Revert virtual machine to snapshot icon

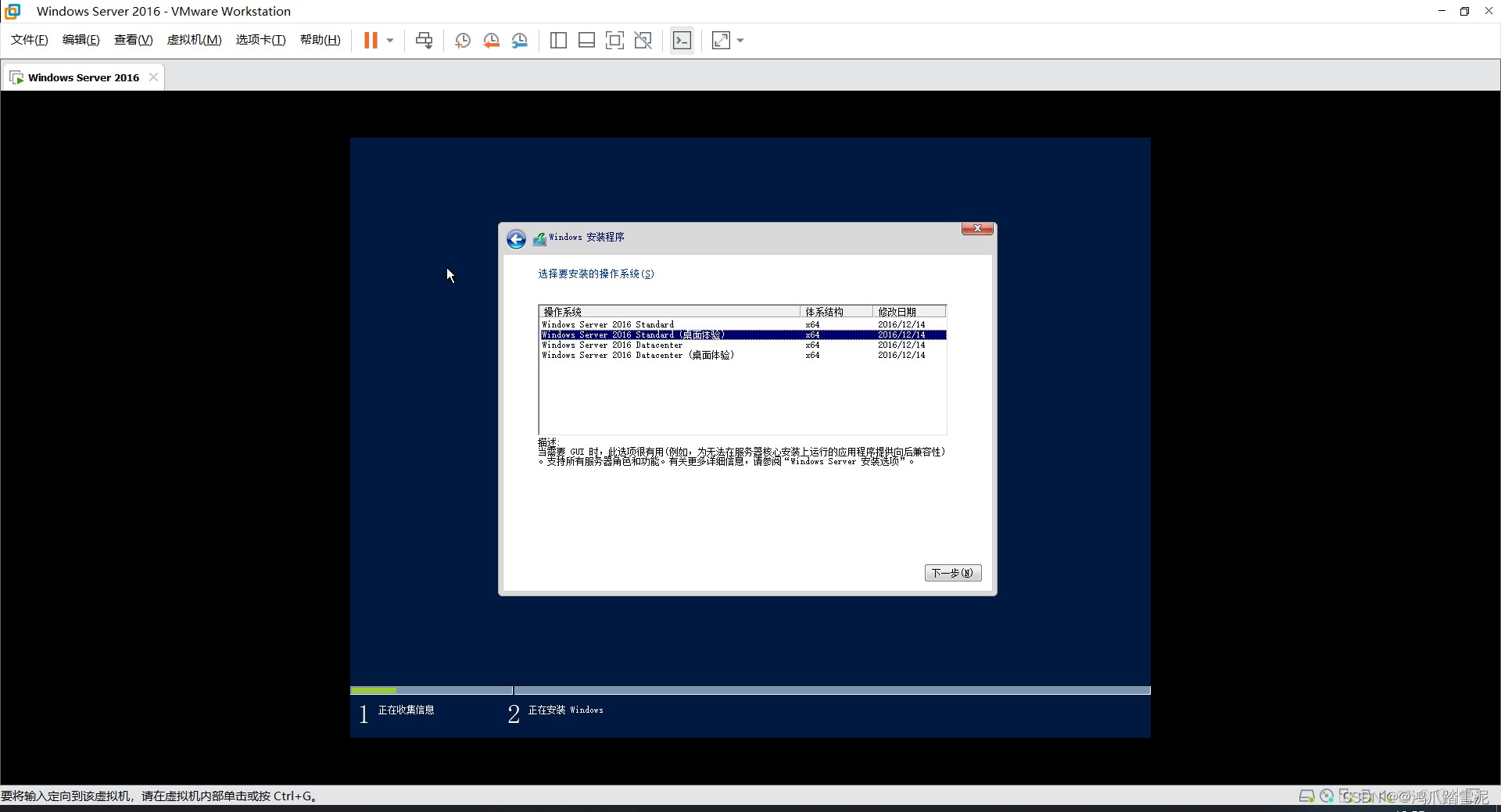pyautogui.click(x=491, y=41)
